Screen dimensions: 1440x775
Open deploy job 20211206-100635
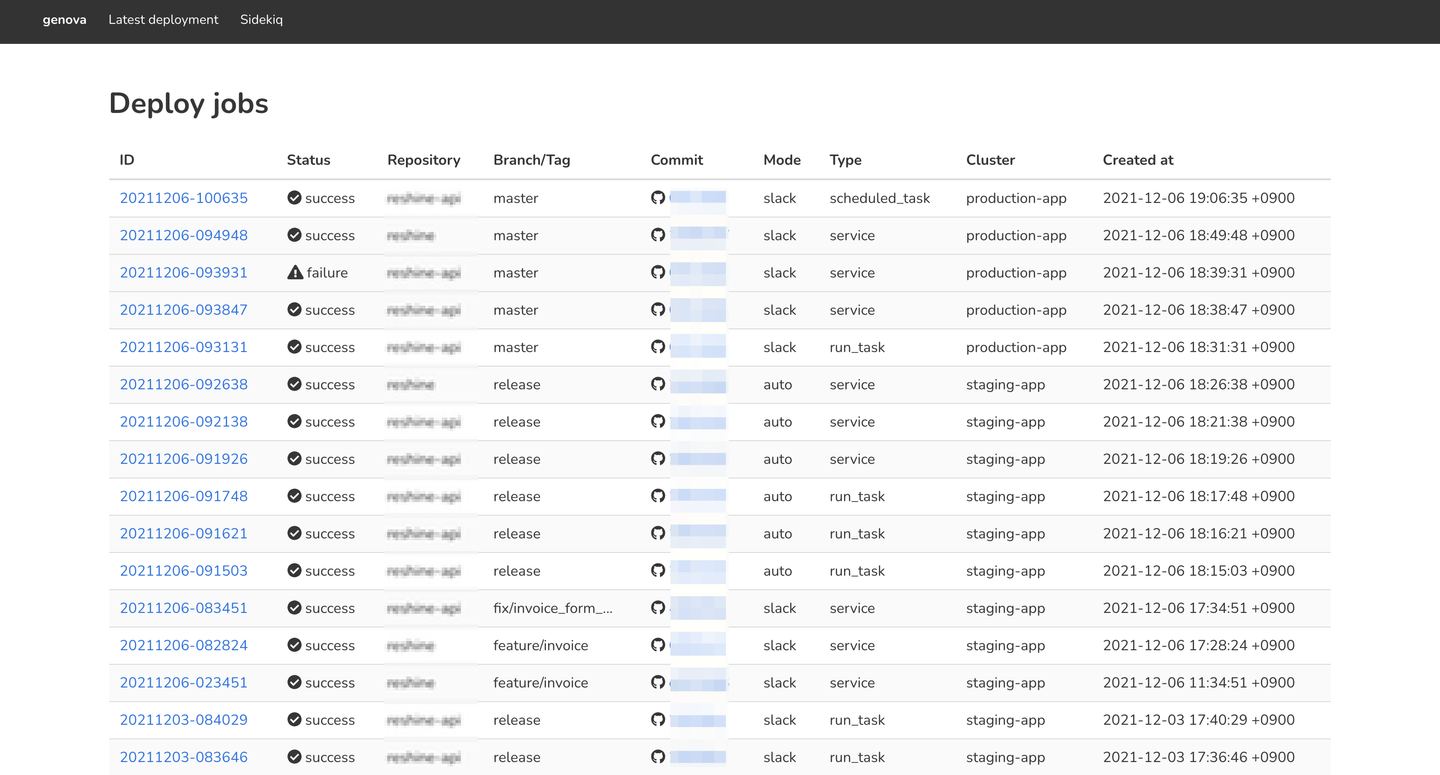pyautogui.click(x=184, y=198)
